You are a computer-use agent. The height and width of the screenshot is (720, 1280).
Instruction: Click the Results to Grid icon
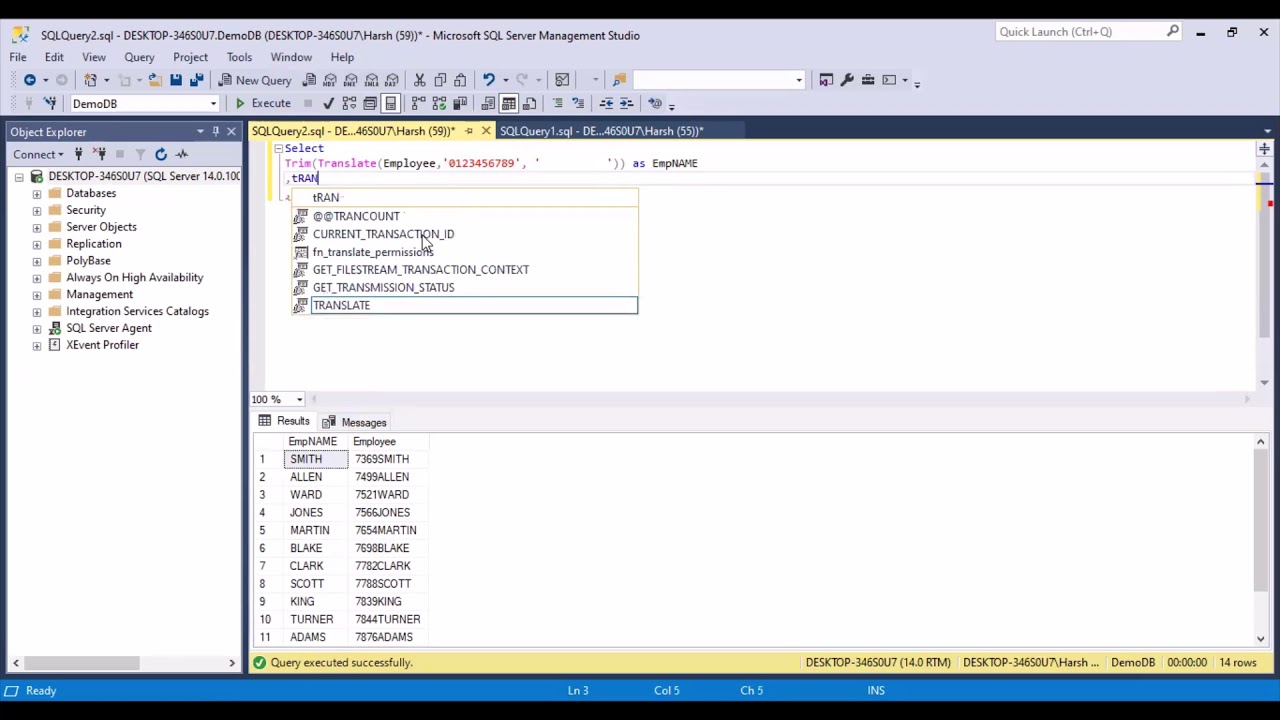[508, 103]
